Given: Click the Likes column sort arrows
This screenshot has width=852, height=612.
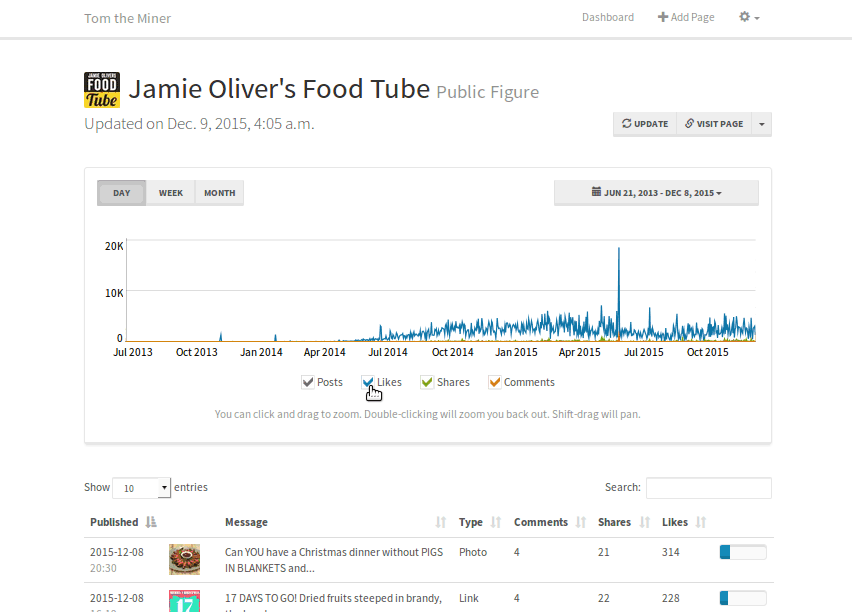Looking at the screenshot, I should (x=701, y=522).
